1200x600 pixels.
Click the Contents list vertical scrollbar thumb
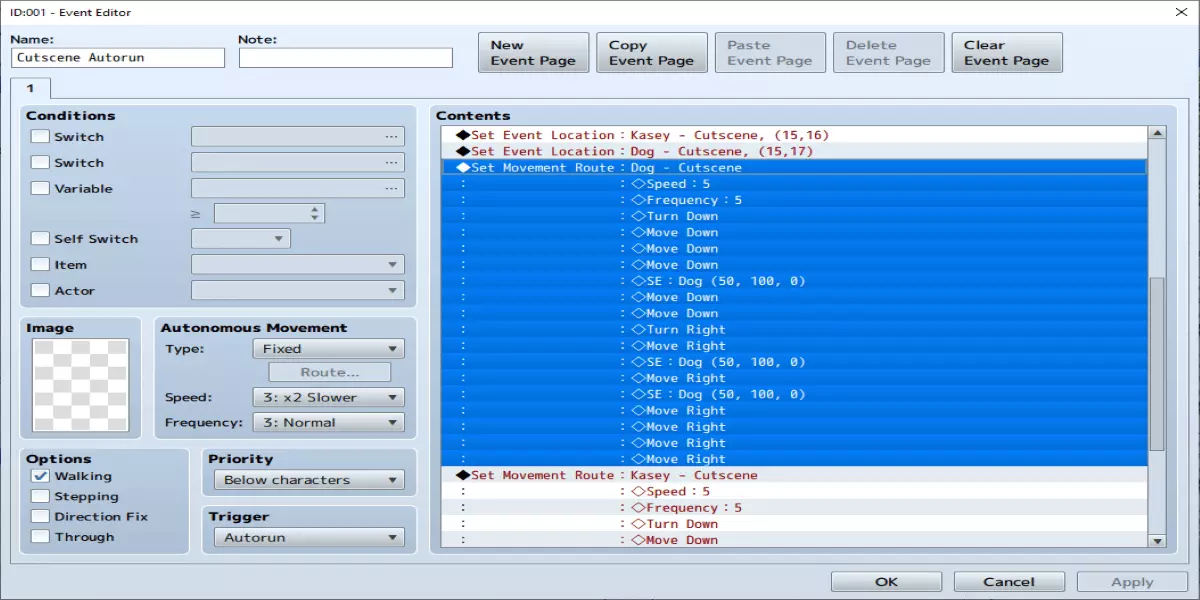tap(1157, 365)
